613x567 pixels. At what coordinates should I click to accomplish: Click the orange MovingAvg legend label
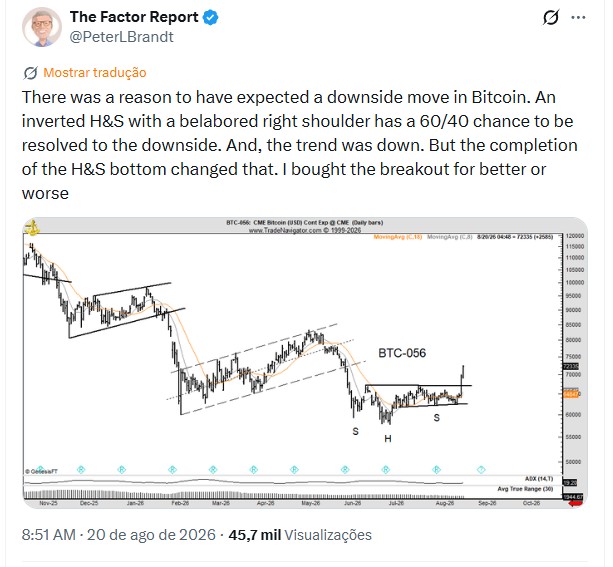tap(398, 237)
